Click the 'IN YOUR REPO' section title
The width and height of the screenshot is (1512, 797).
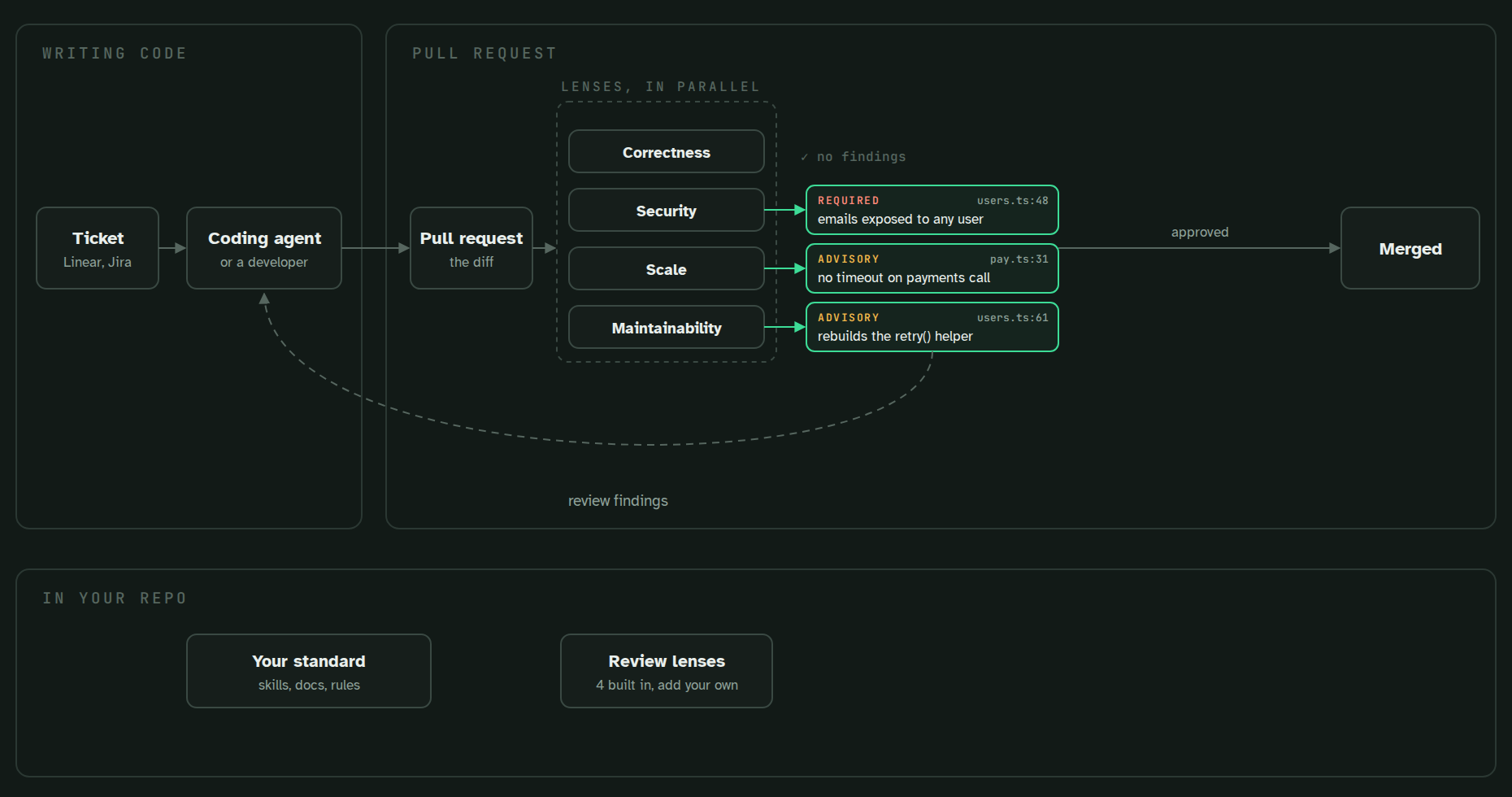(x=115, y=599)
